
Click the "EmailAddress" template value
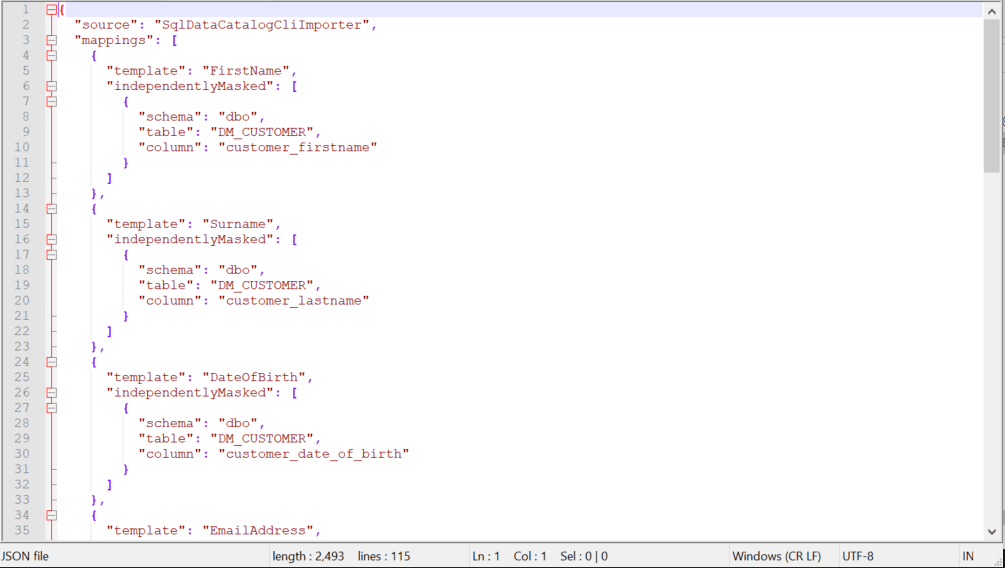pyautogui.click(x=258, y=531)
